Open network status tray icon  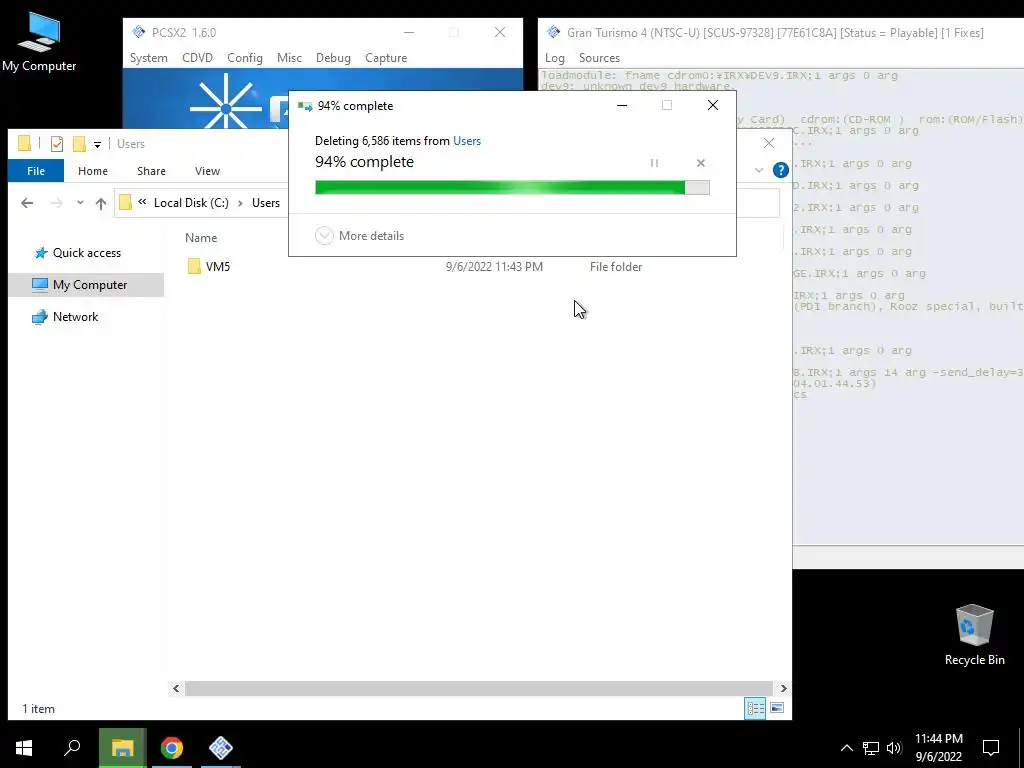point(871,748)
